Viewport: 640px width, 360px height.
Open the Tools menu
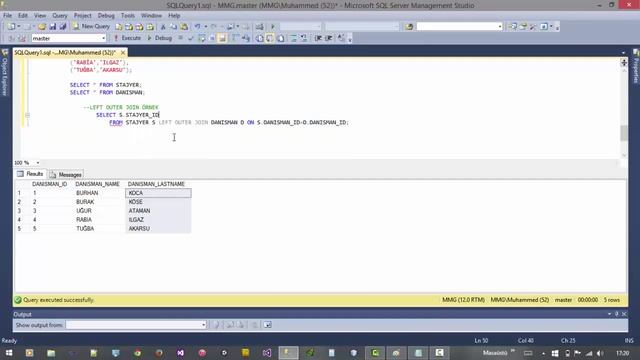tap(128, 16)
